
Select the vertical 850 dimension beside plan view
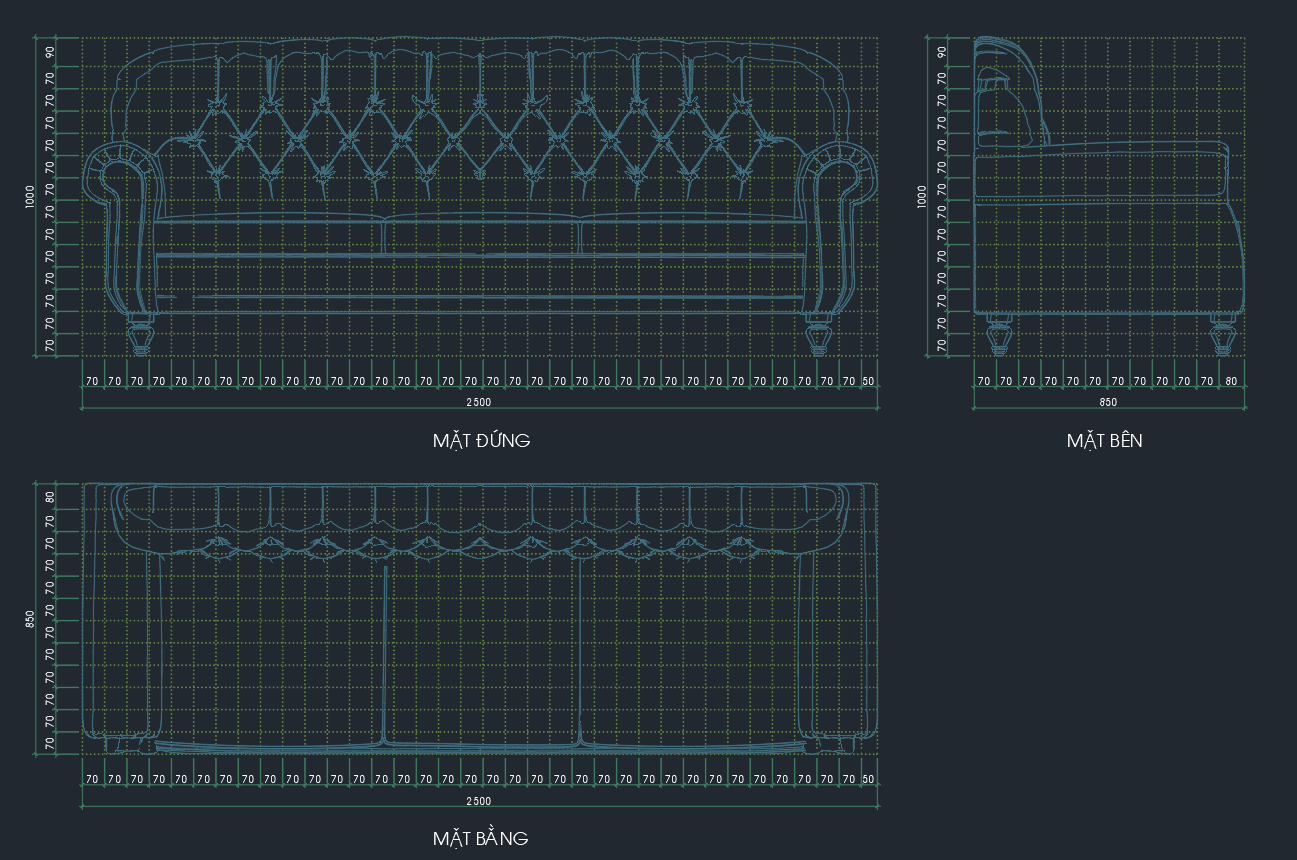[x=30, y=619]
